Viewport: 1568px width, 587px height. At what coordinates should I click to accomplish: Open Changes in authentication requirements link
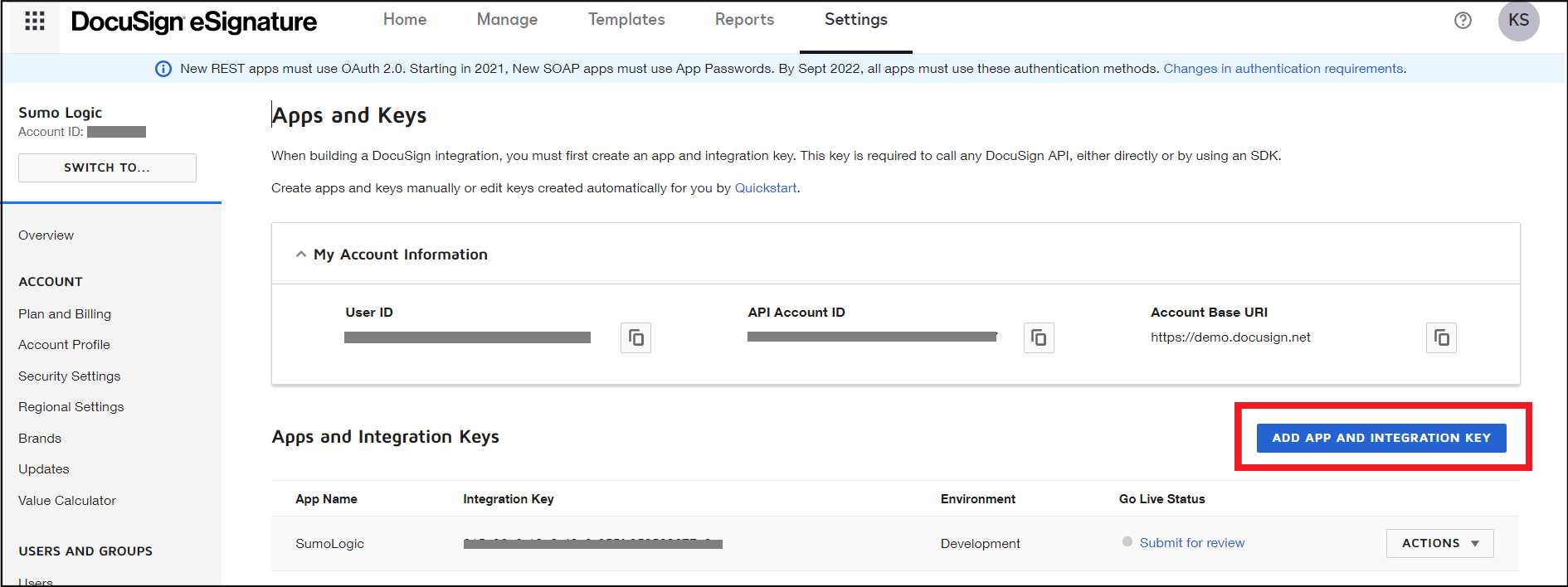click(x=1283, y=69)
